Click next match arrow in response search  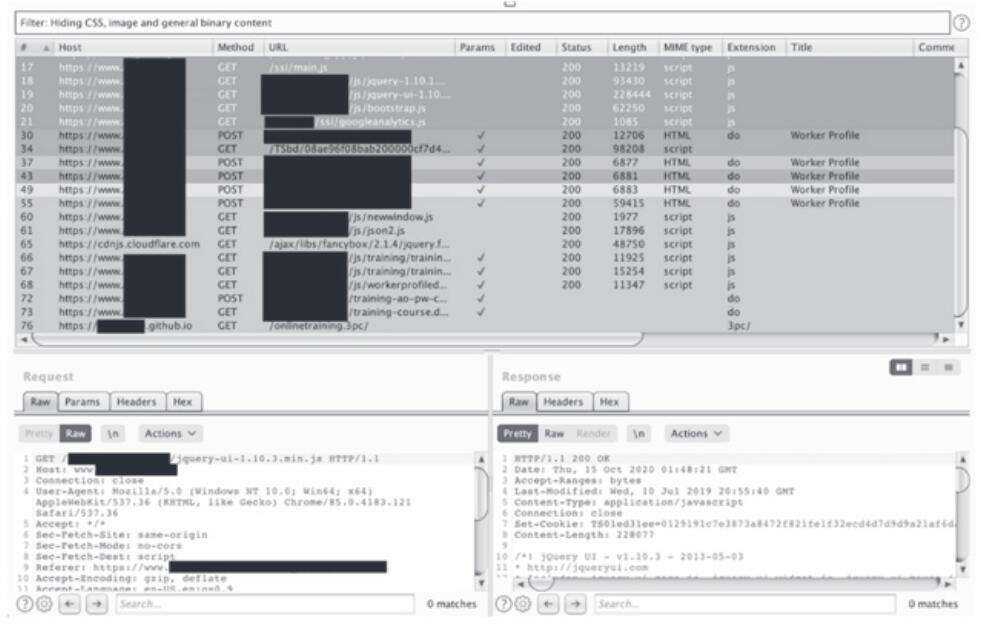click(575, 604)
